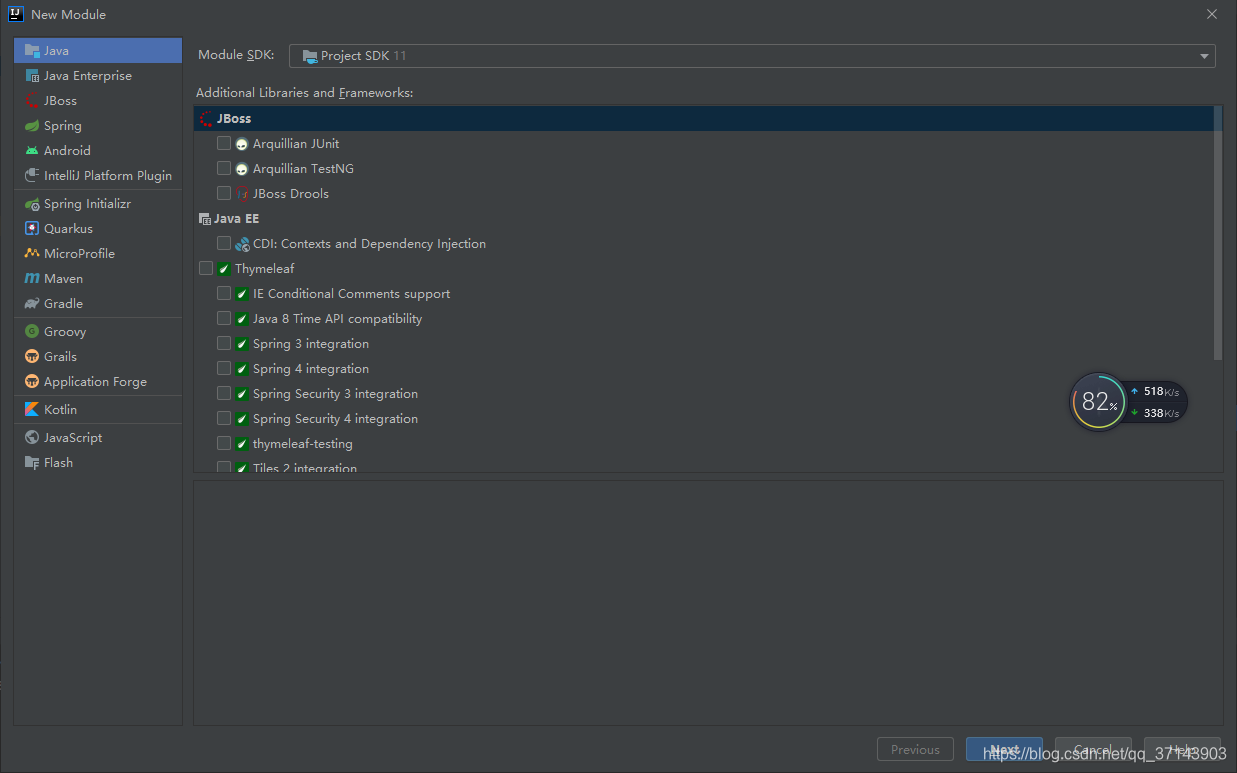Screen dimensions: 1237x773
Task: Click the Application Forge icon
Action: (x=32, y=381)
